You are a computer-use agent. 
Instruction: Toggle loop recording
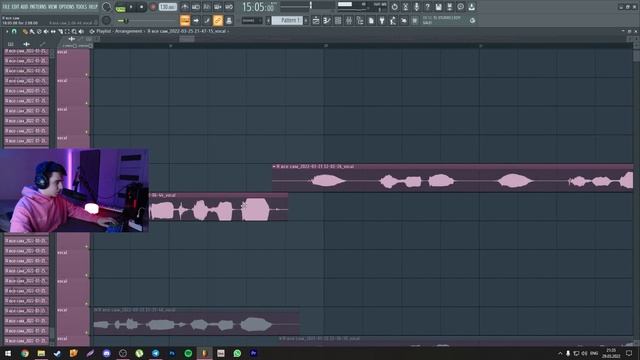click(229, 7)
